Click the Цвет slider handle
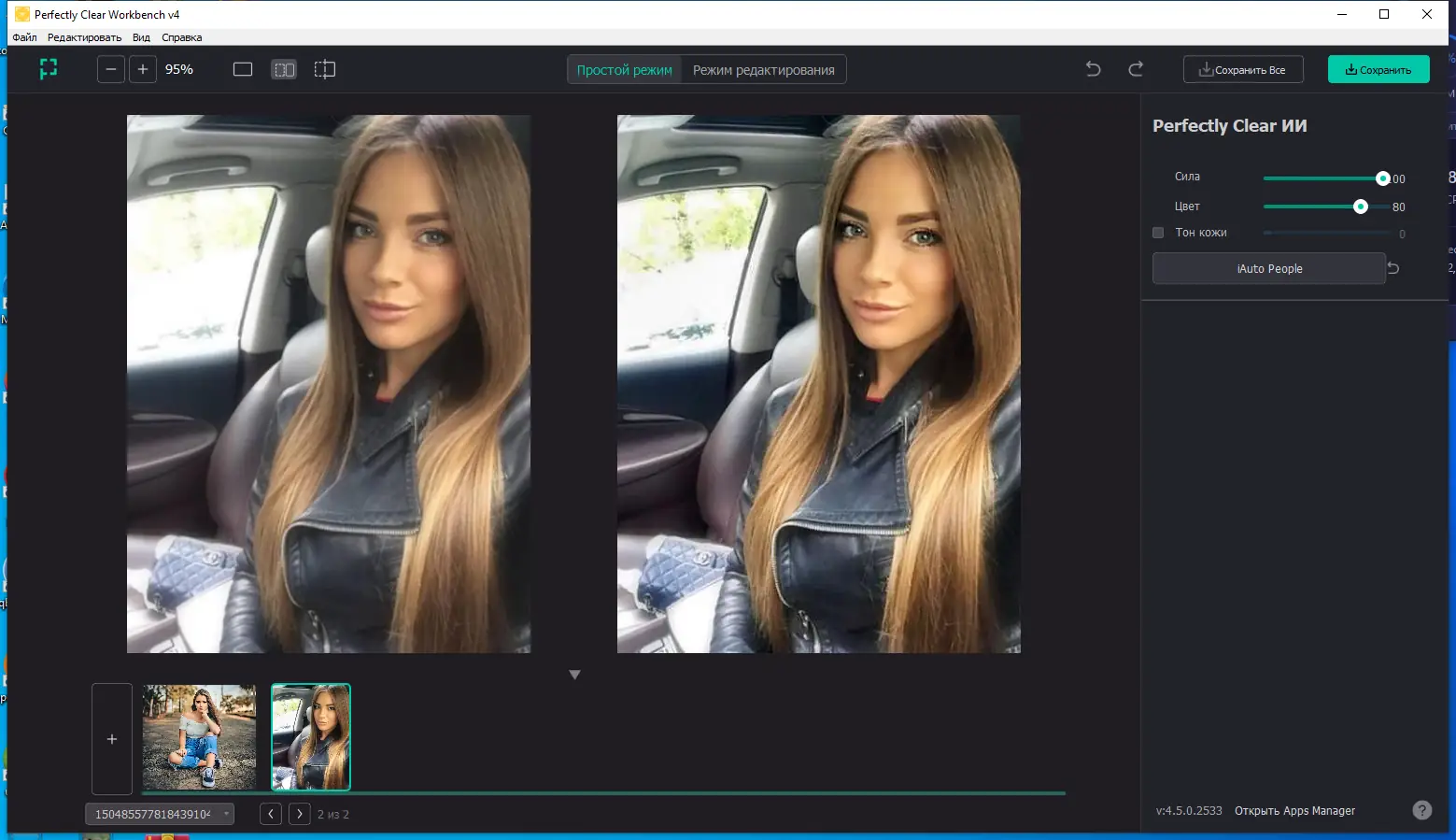The image size is (1456, 840). click(x=1361, y=206)
